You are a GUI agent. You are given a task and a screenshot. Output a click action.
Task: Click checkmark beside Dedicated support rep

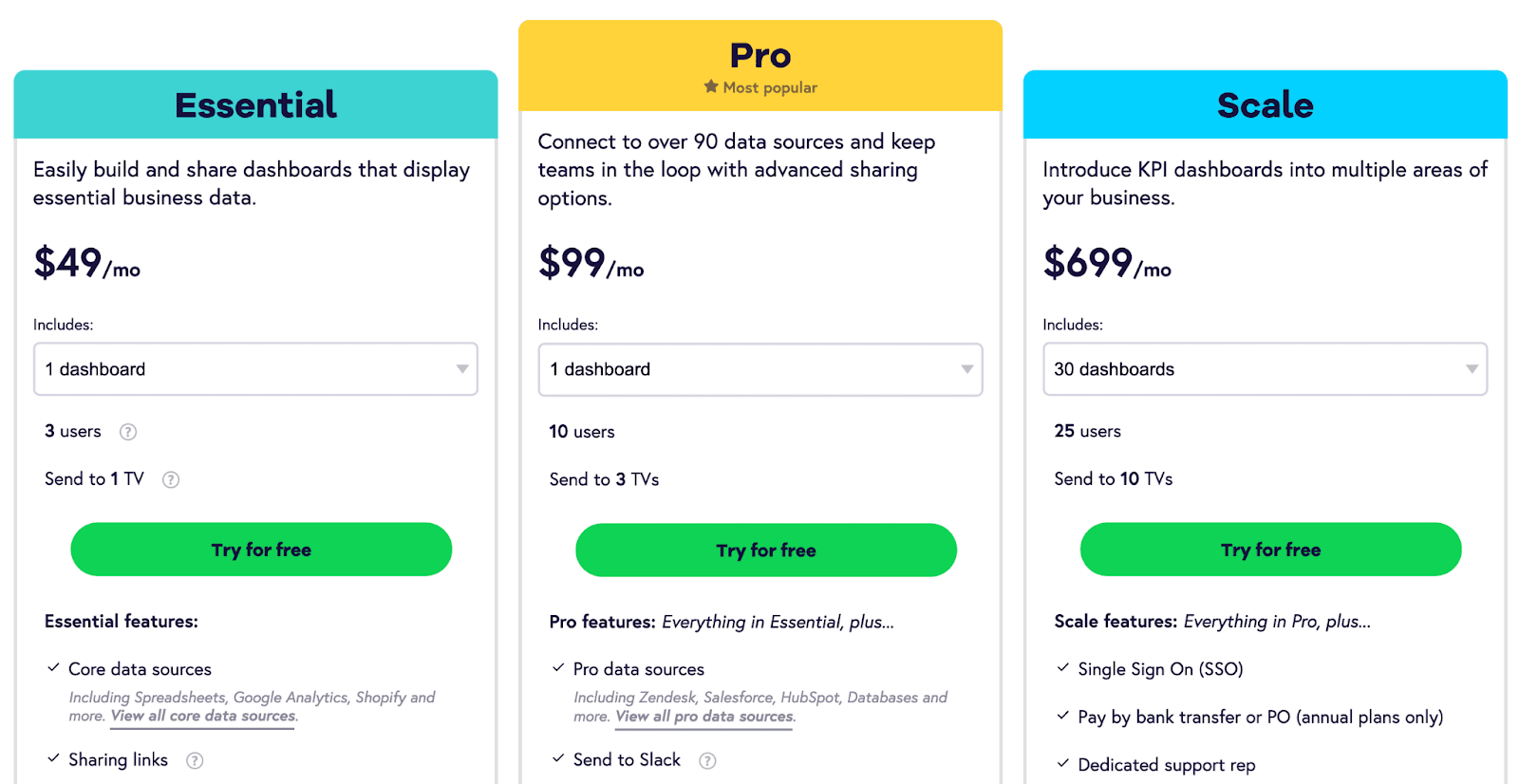1063,763
